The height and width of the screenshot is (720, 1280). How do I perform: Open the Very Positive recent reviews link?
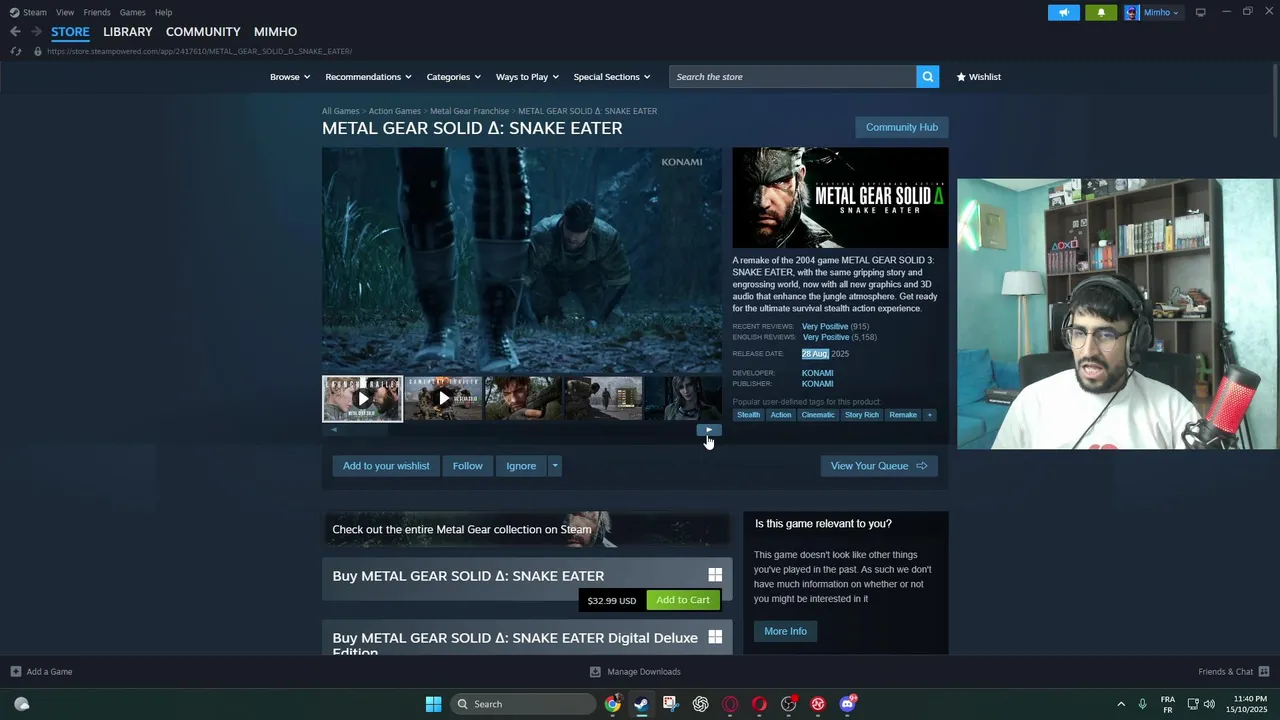(x=825, y=326)
